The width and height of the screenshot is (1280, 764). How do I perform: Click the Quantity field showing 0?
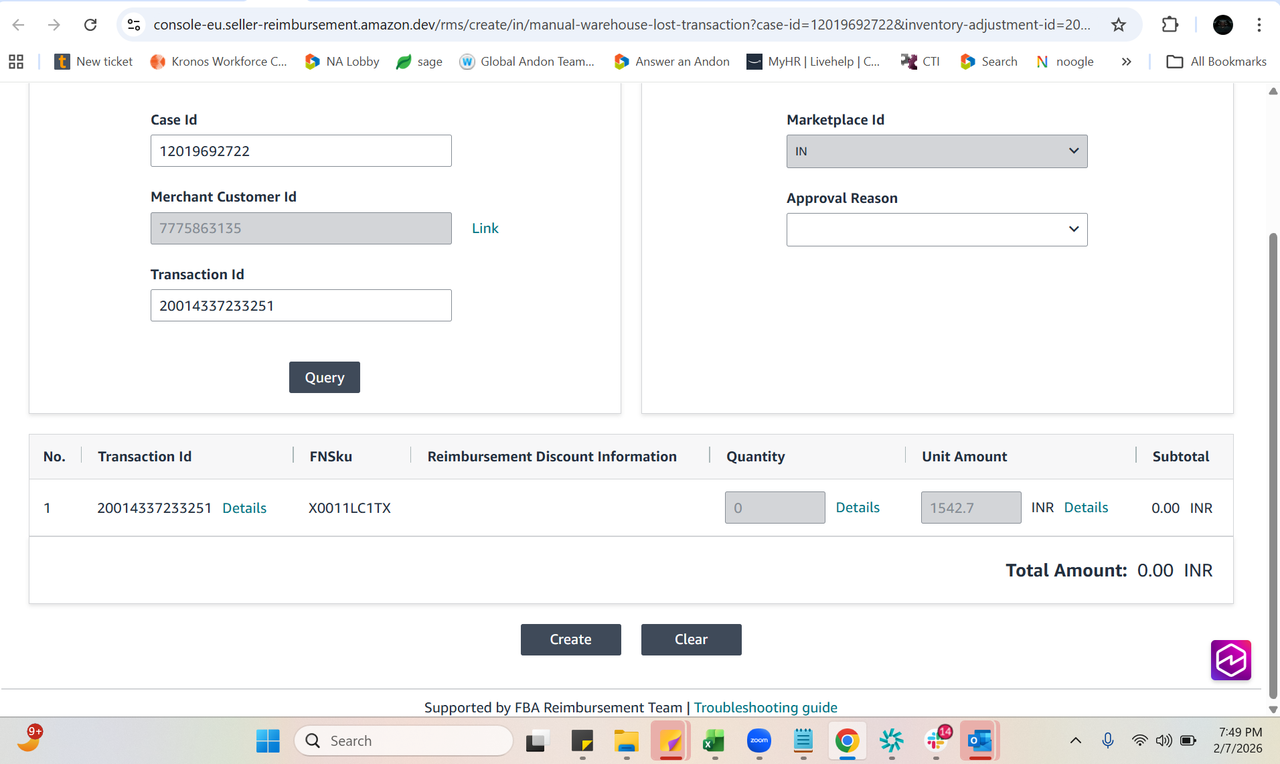pyautogui.click(x=775, y=507)
